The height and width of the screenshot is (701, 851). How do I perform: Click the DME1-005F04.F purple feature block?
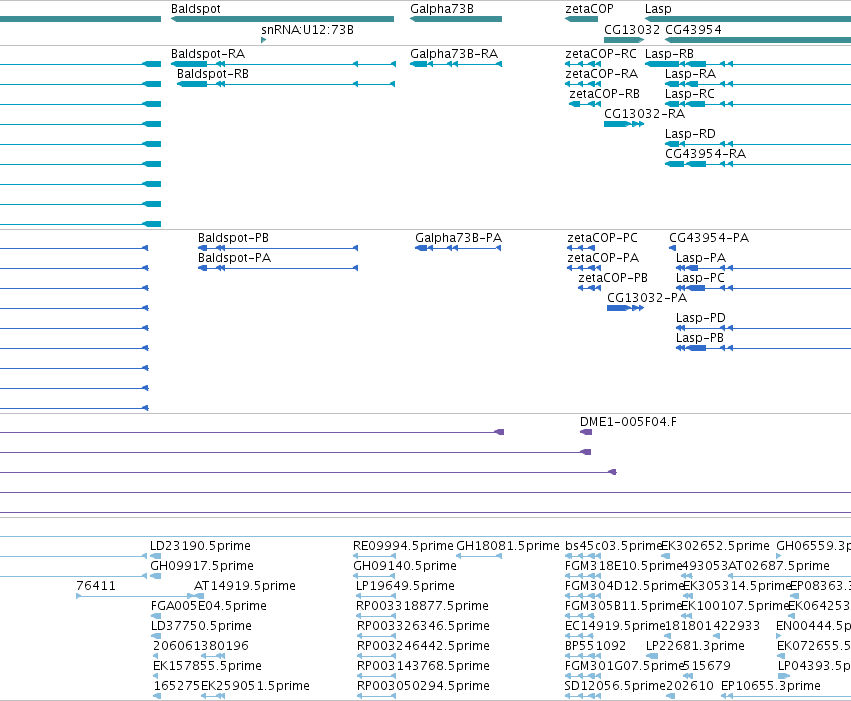[586, 432]
